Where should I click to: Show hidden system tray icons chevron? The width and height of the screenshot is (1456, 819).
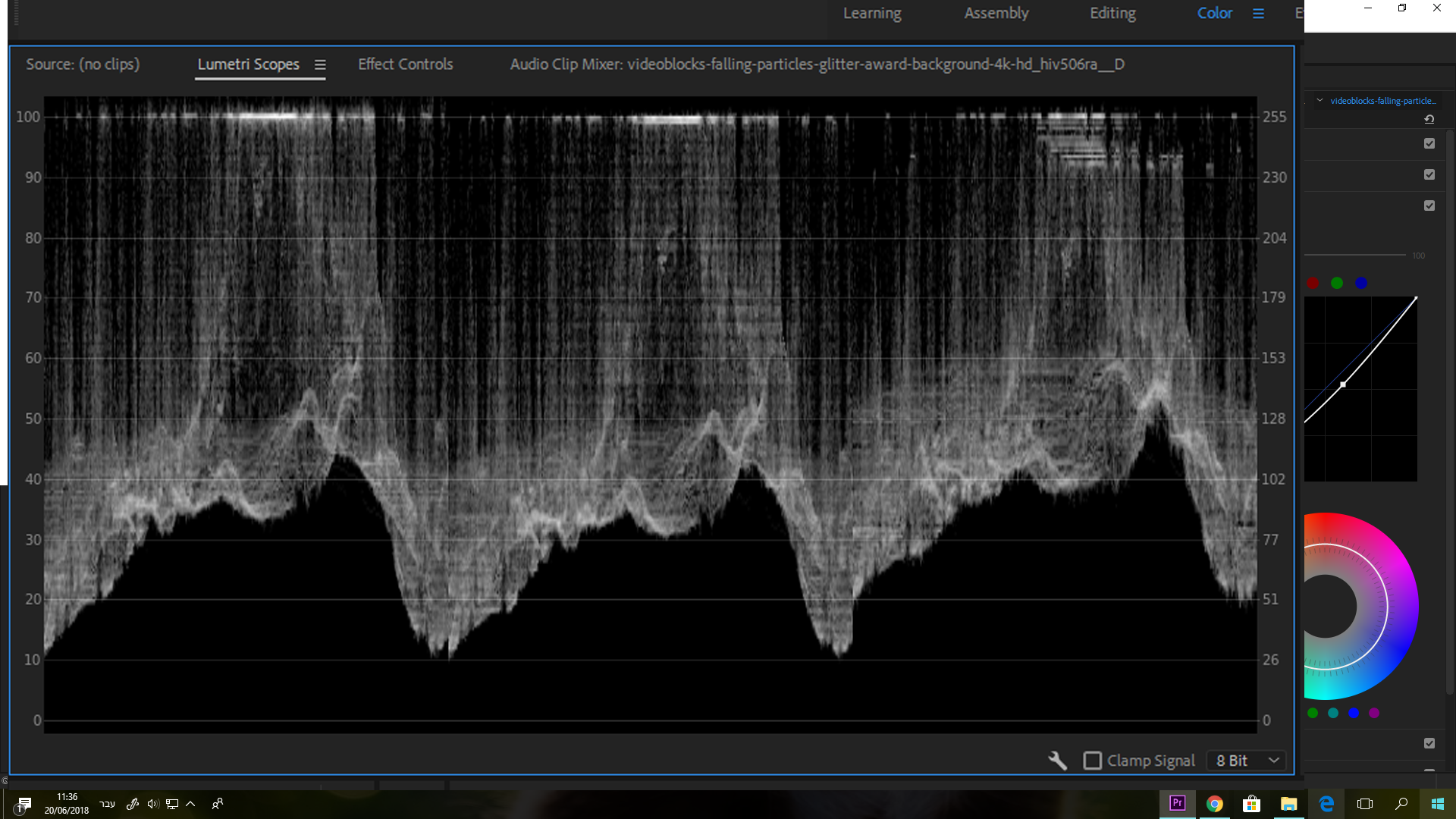(191, 804)
